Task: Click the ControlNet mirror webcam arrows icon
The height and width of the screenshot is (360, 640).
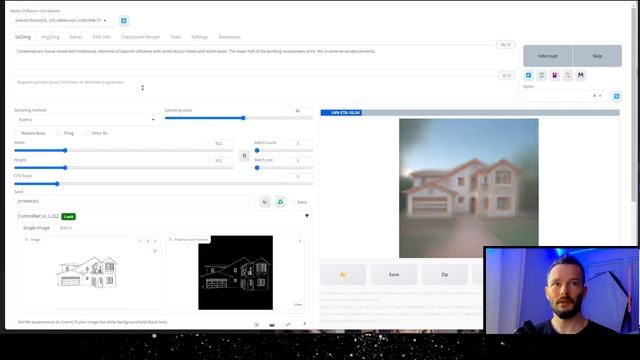Action: [288, 324]
